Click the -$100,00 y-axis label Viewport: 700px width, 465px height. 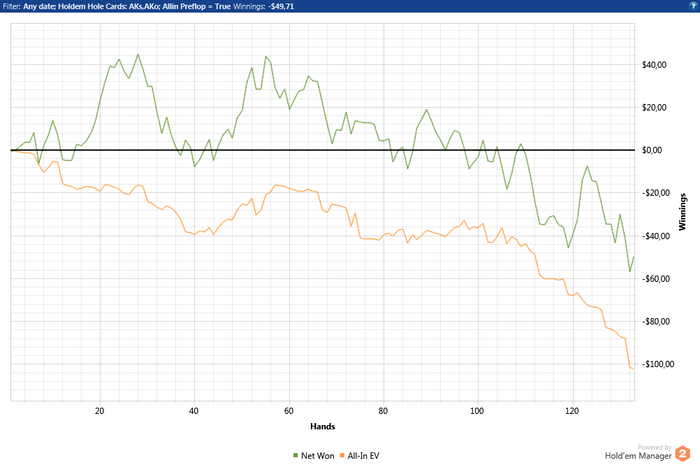tap(657, 364)
